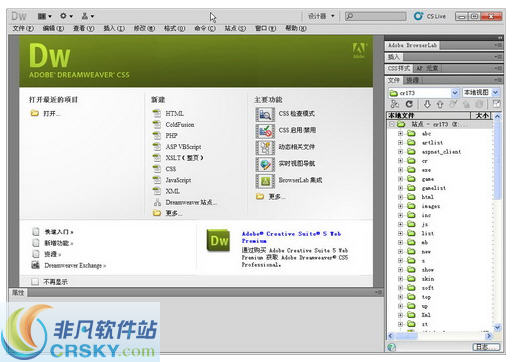Select the gamelist folder in the file tree
The height and width of the screenshot is (362, 514).
pyautogui.click(x=433, y=188)
